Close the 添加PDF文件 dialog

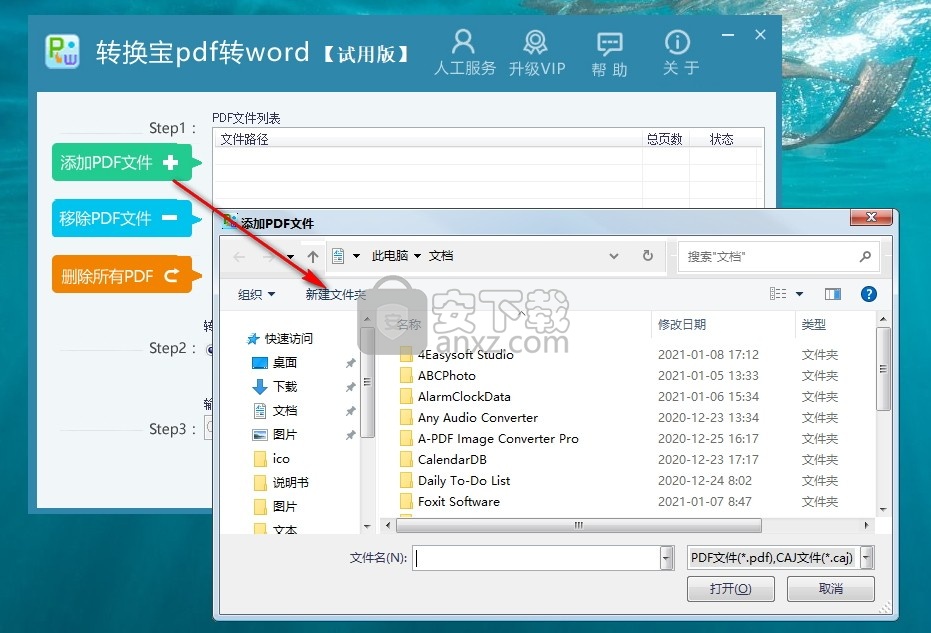pos(871,217)
